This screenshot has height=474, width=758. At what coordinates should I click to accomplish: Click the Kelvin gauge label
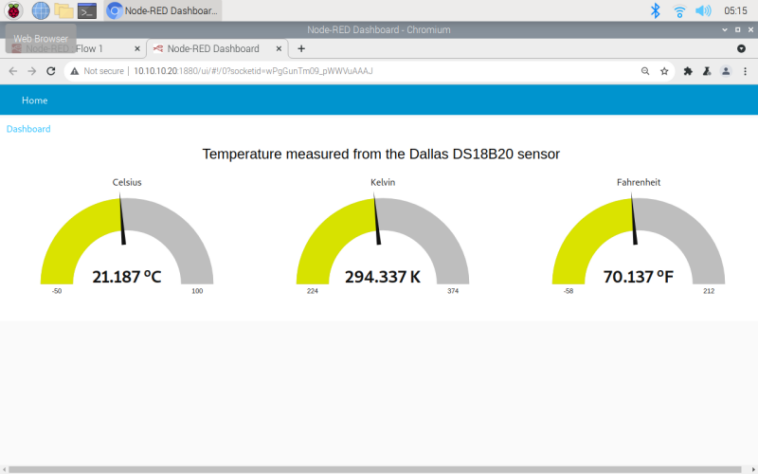[x=382, y=182]
